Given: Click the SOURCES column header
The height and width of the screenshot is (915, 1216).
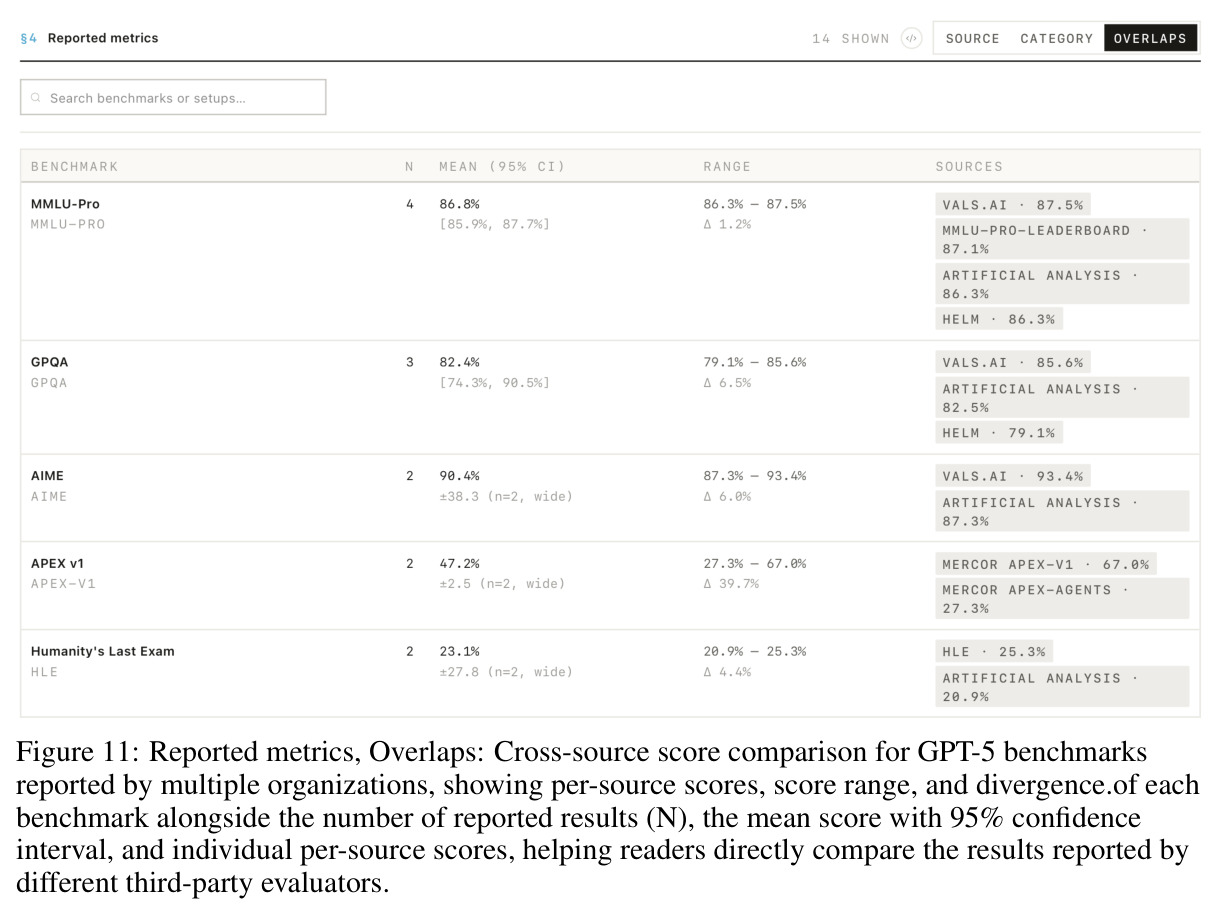Looking at the screenshot, I should pyautogui.click(x=969, y=166).
